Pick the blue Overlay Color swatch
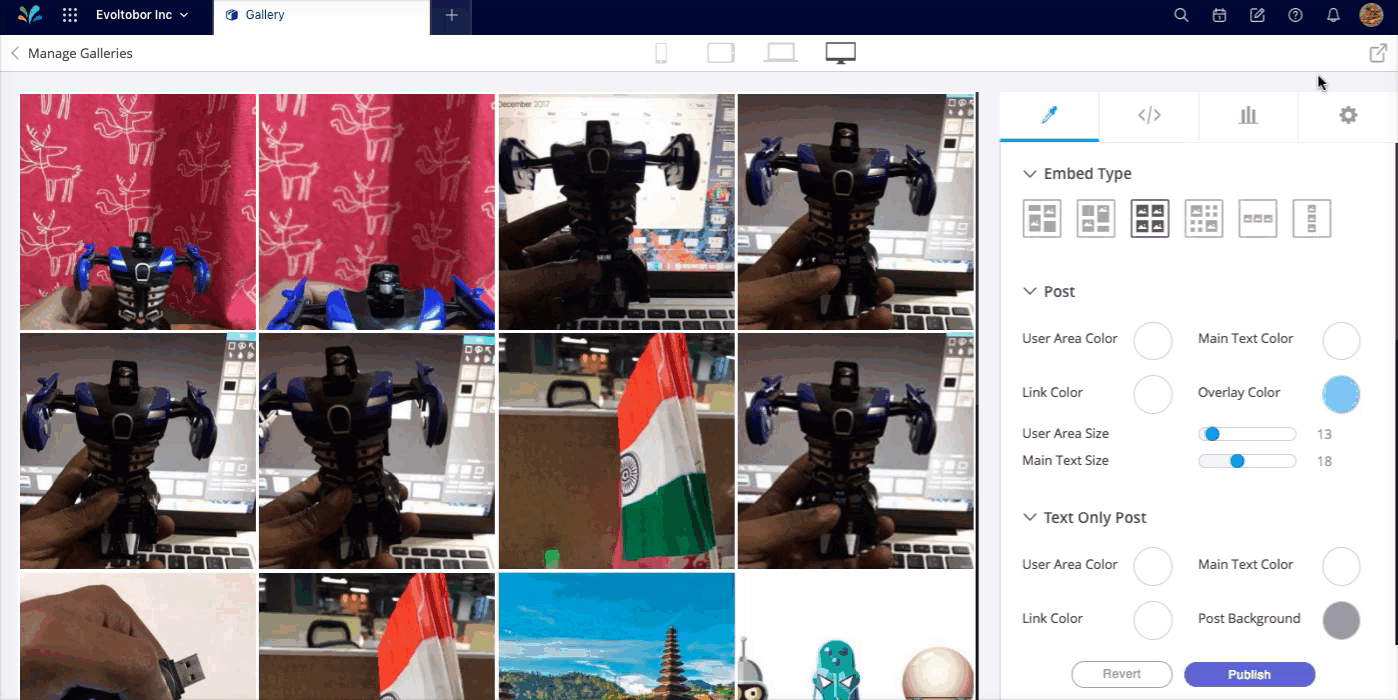This screenshot has width=1398, height=700. point(1341,394)
